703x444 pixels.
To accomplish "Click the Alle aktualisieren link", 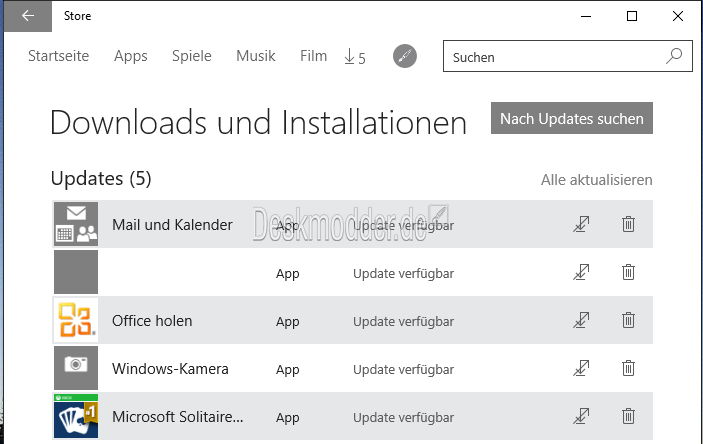I will coord(596,180).
